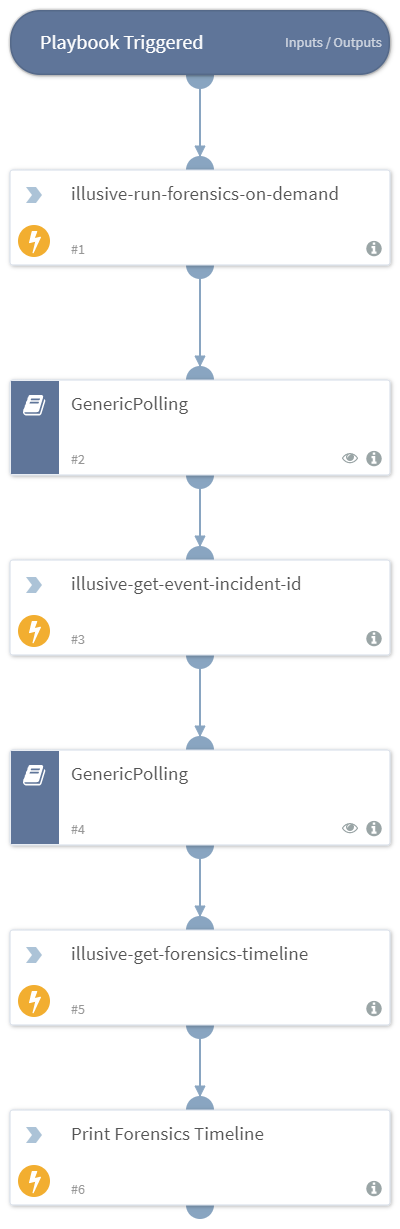Toggle eye icon on GenericPolling task #4
The image size is (400, 1229).
coord(350,829)
